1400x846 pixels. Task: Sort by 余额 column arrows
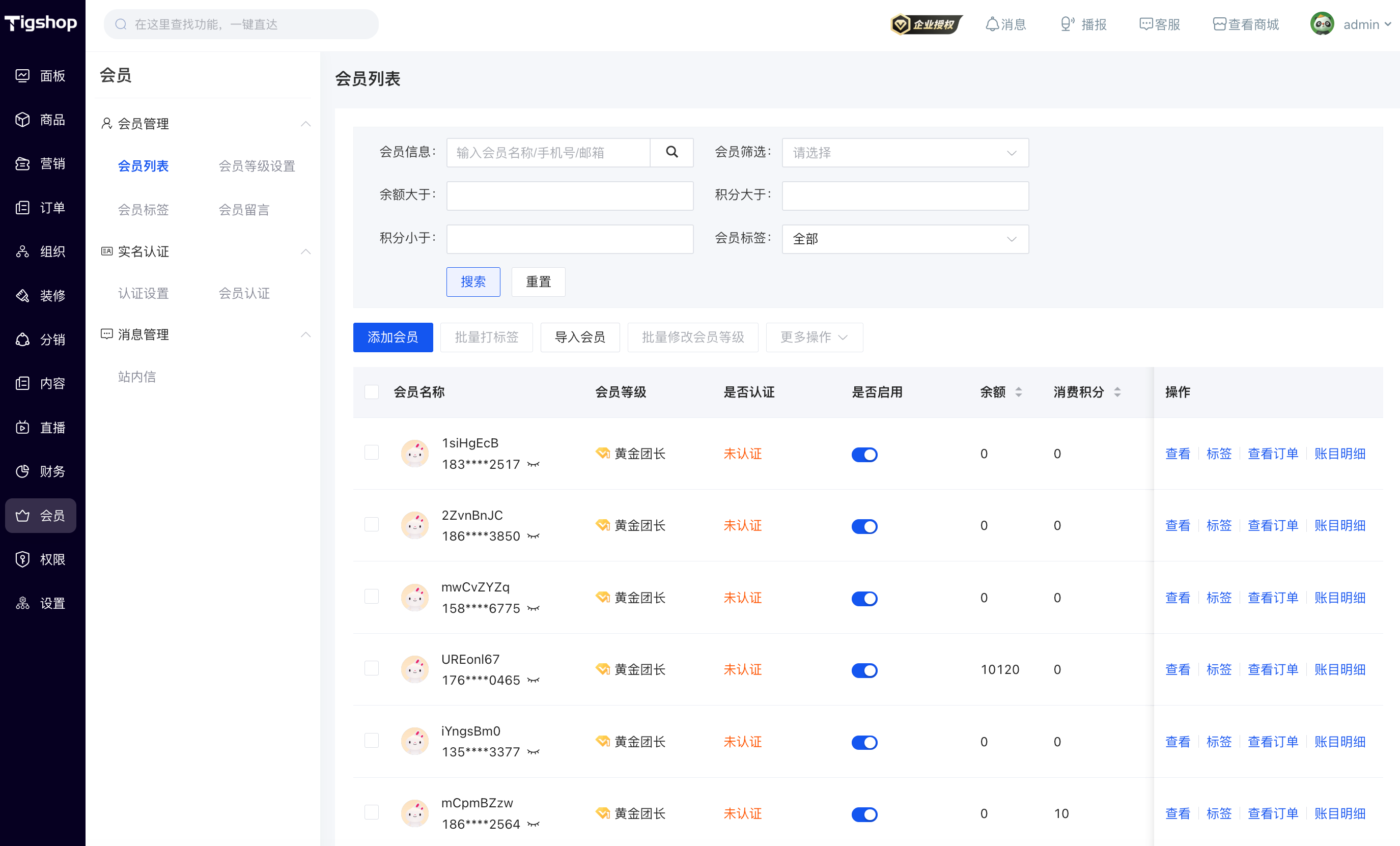coord(1018,392)
